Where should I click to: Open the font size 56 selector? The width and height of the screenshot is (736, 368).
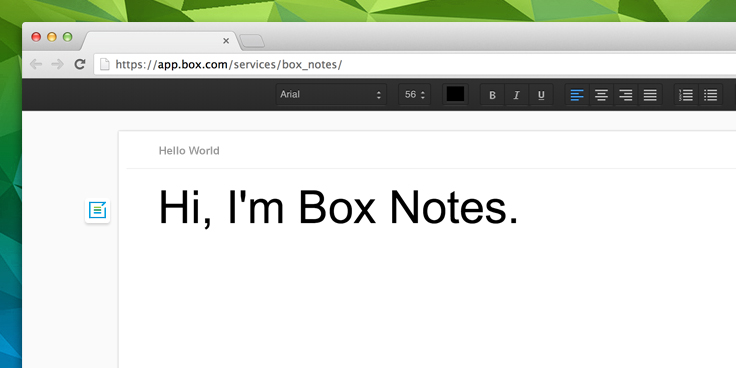pos(414,95)
